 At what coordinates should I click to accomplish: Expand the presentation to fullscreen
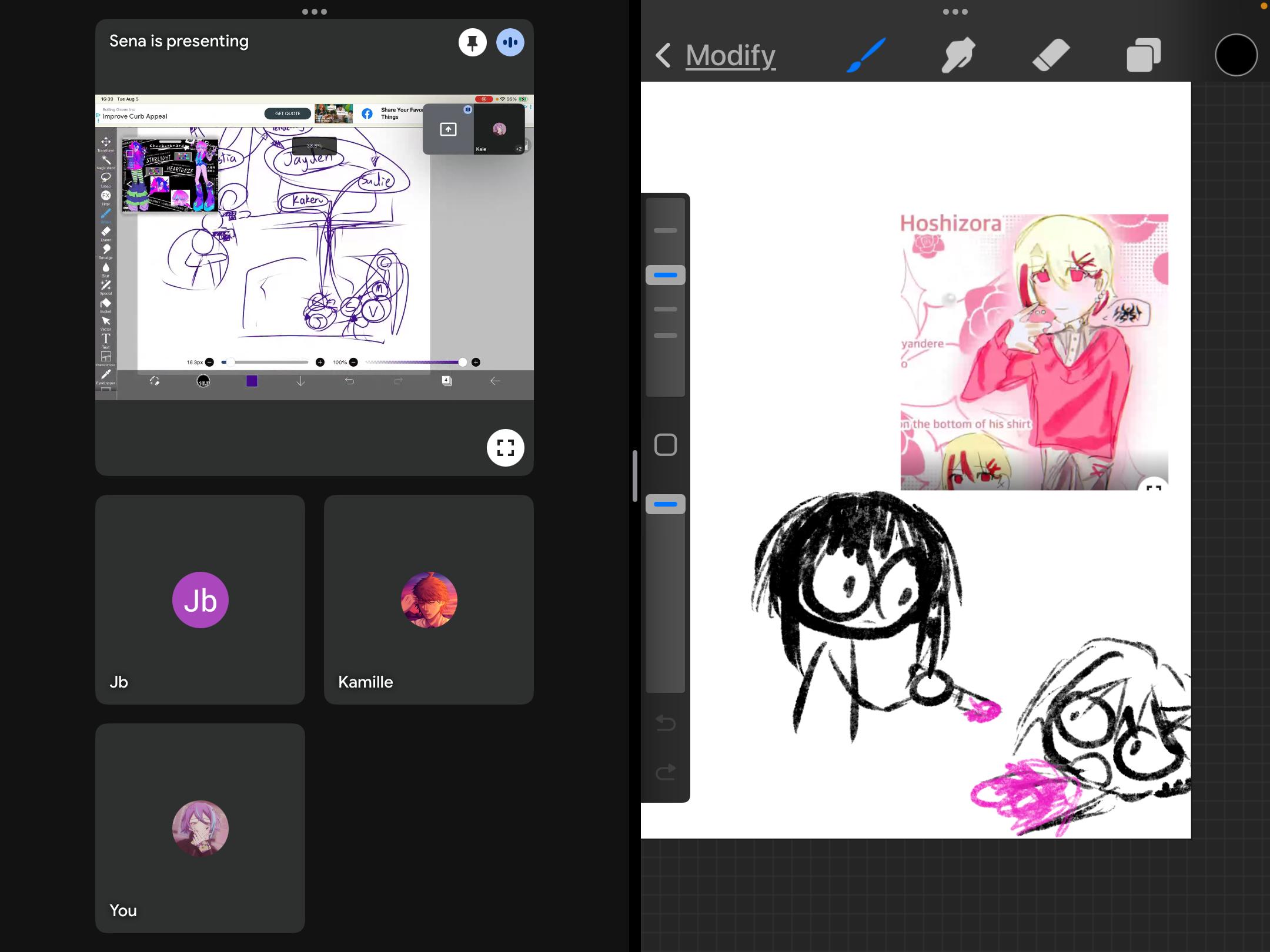pos(506,448)
